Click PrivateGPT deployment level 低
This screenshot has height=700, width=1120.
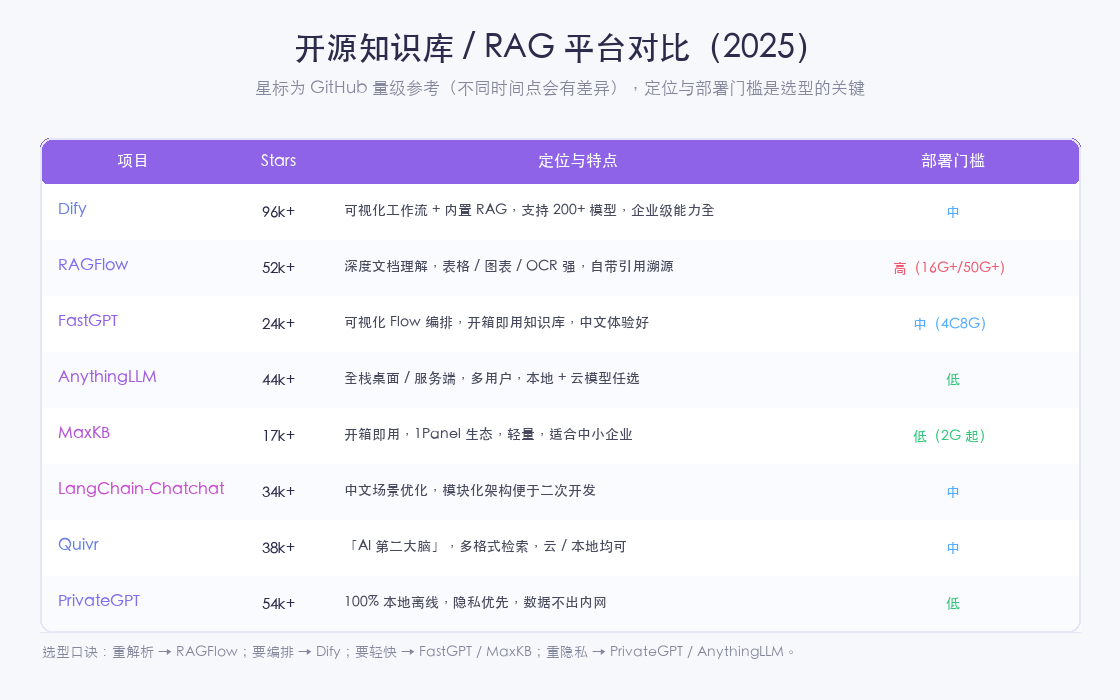(953, 603)
